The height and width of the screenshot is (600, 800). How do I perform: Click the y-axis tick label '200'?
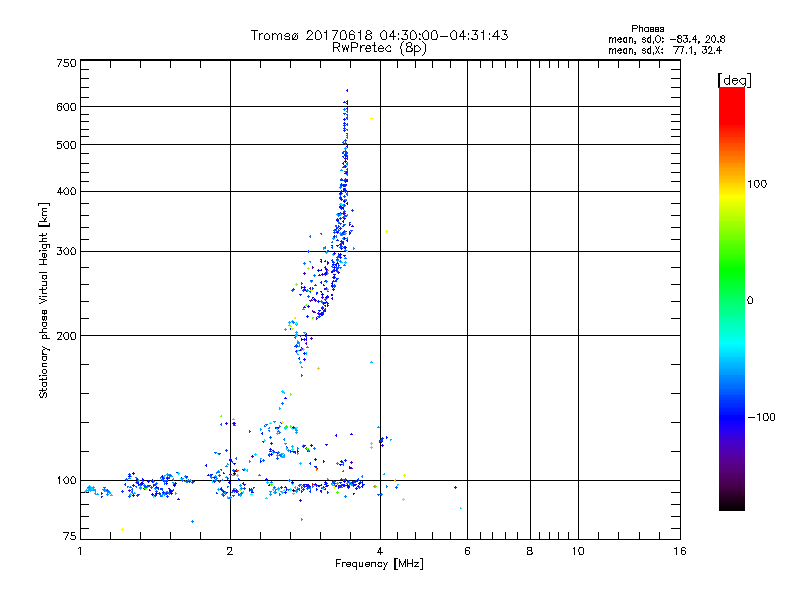(66, 336)
